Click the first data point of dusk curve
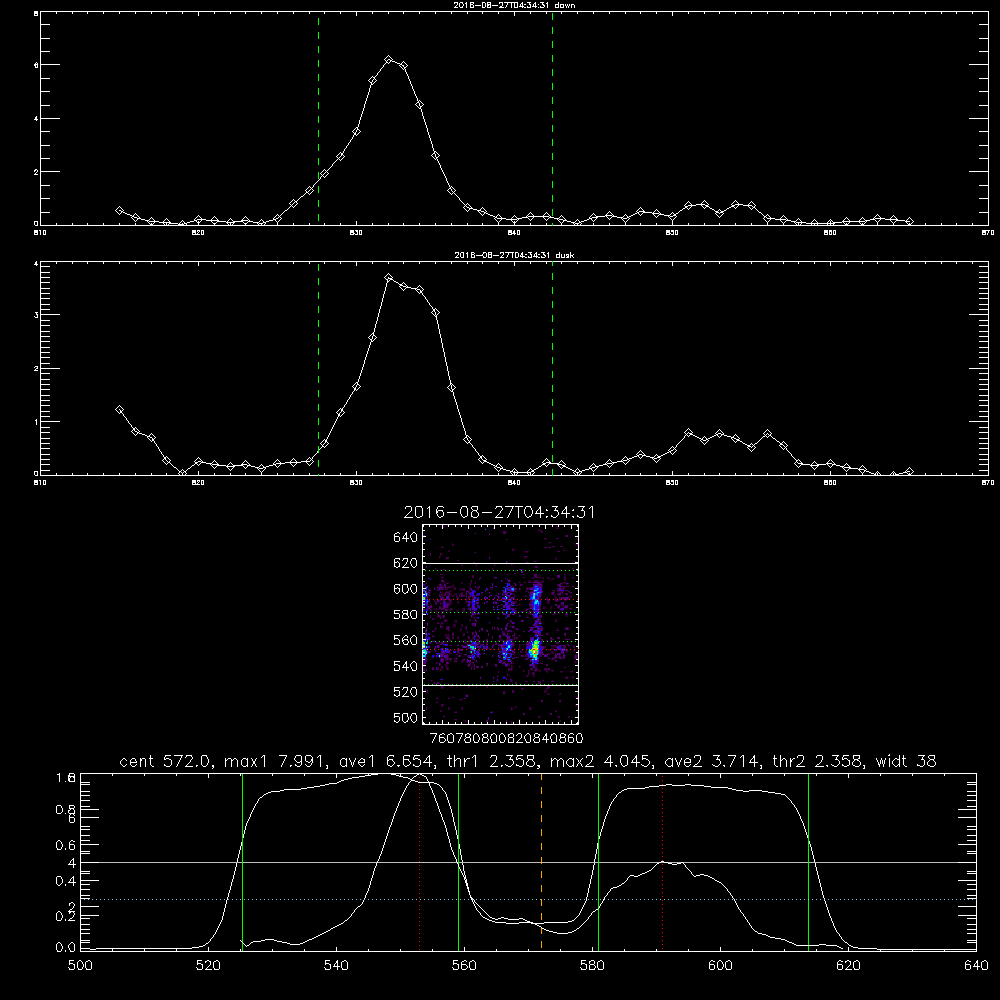This screenshot has height=1000, width=1000. click(119, 410)
